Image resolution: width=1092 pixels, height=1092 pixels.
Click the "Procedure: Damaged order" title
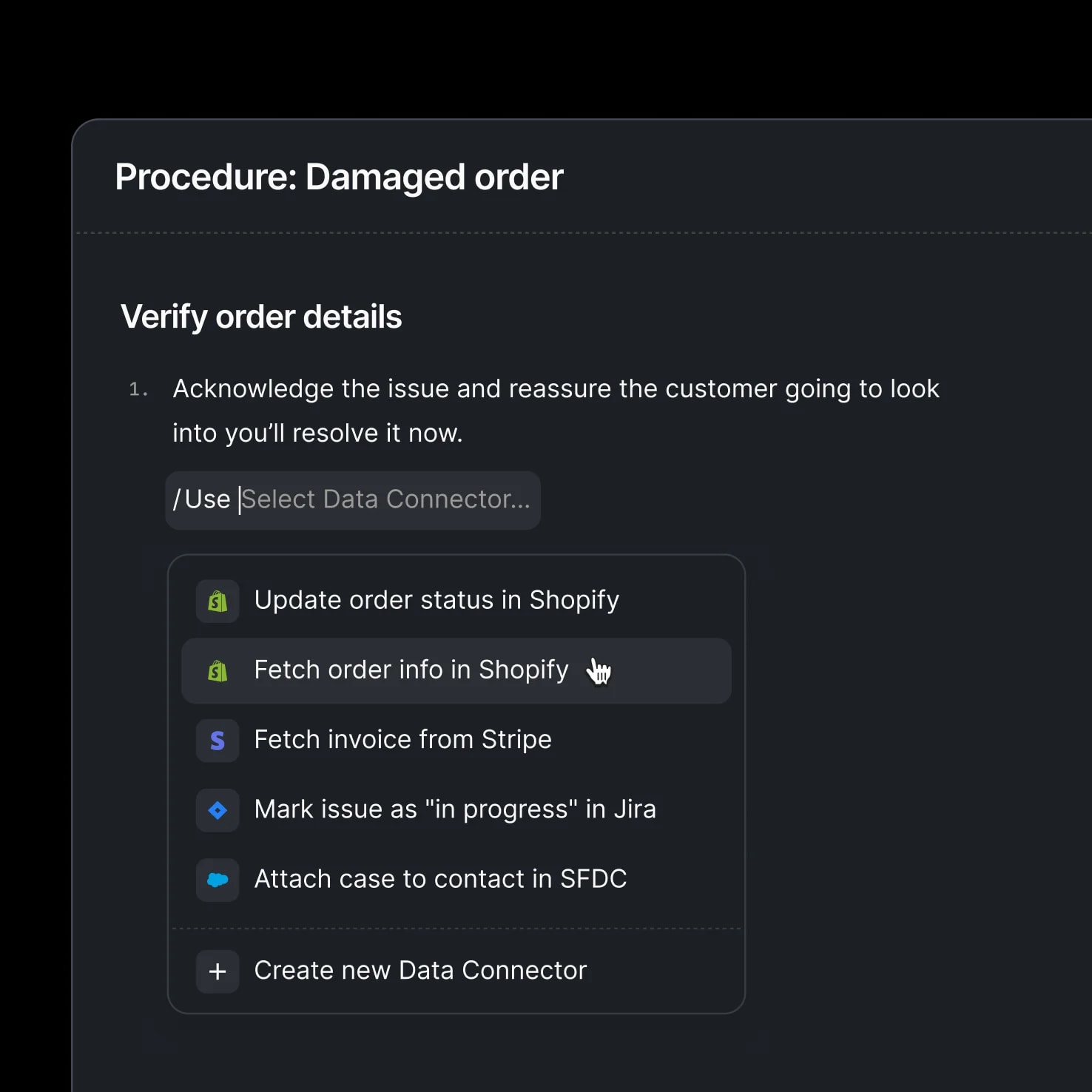[339, 178]
